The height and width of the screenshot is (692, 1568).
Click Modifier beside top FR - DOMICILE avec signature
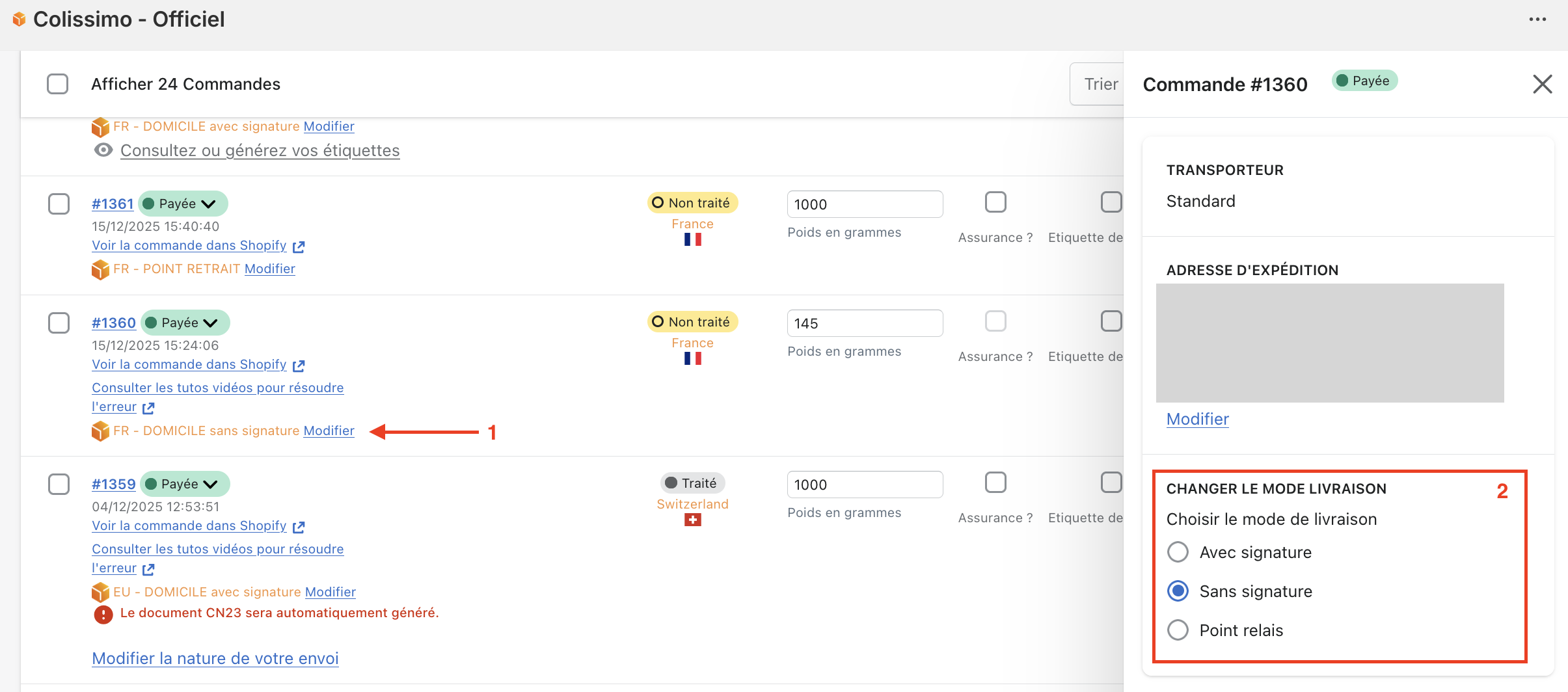pos(329,126)
